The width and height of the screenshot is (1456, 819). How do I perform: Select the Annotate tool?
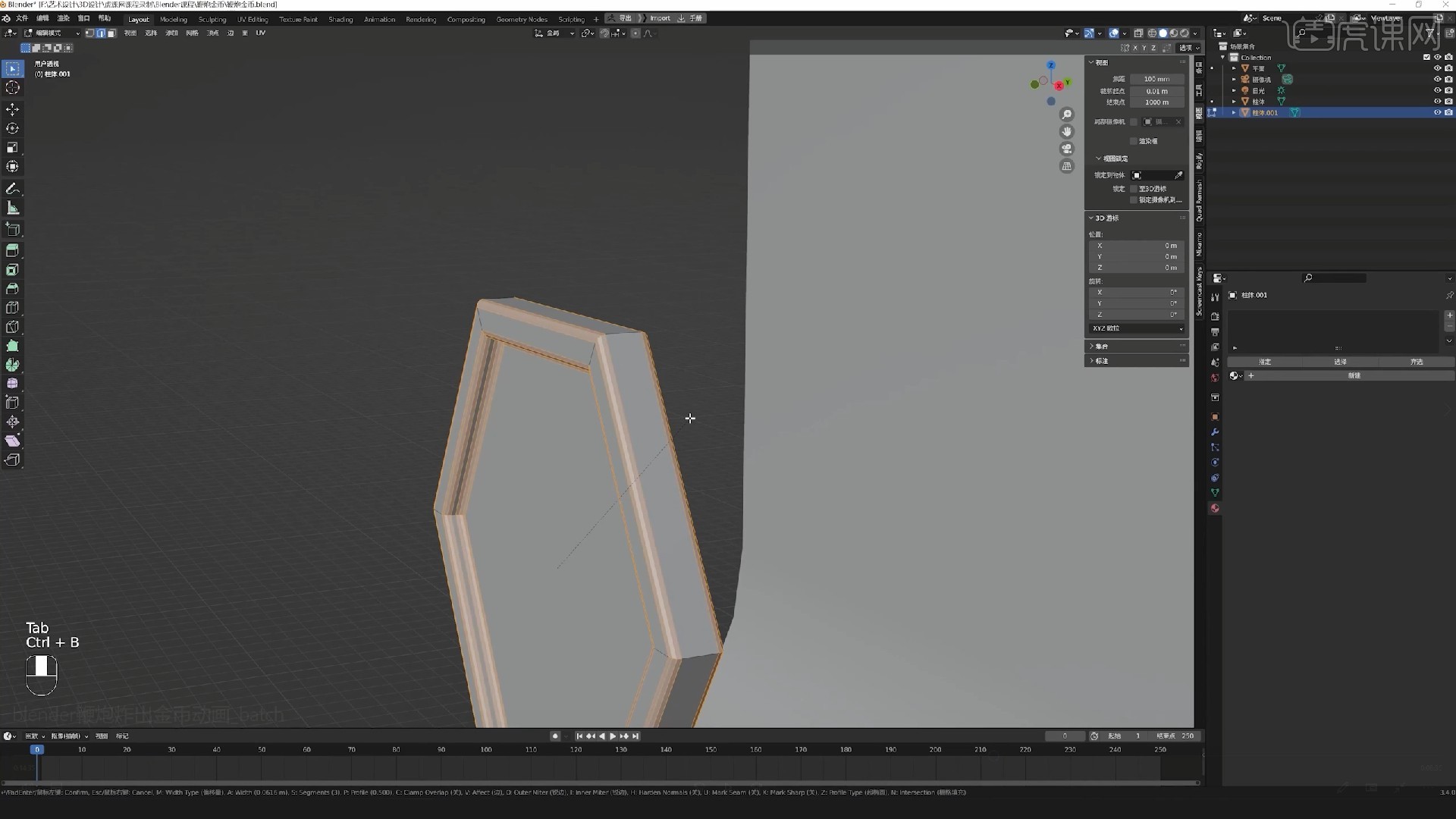tap(13, 188)
